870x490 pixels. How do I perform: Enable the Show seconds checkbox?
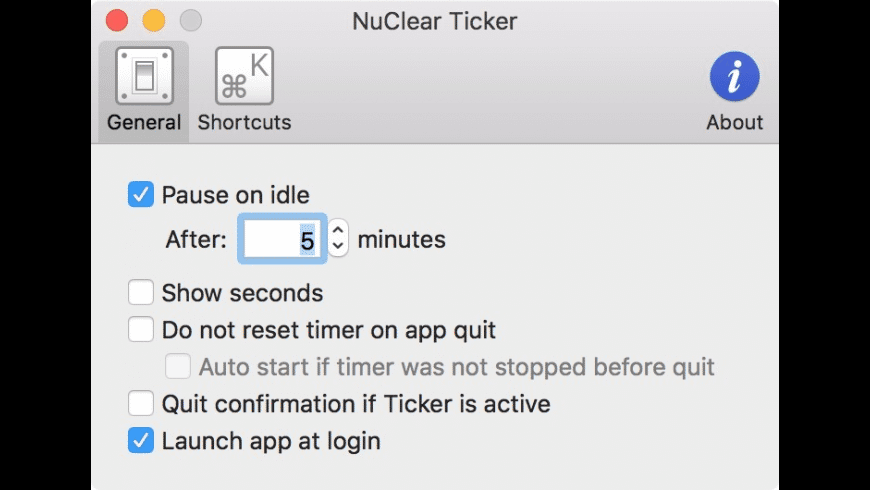(141, 292)
